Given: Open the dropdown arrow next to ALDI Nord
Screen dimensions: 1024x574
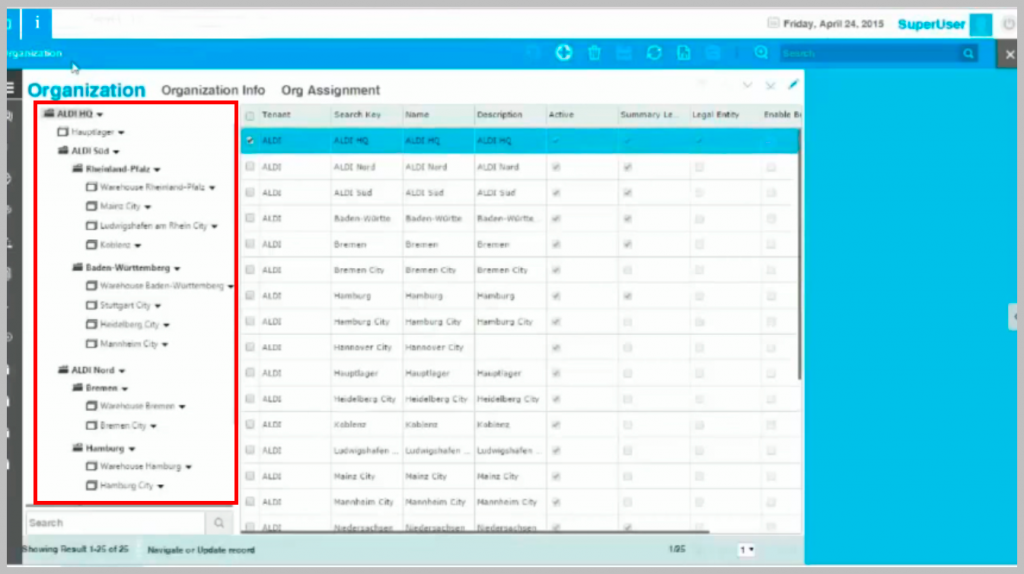Looking at the screenshot, I should tap(121, 371).
